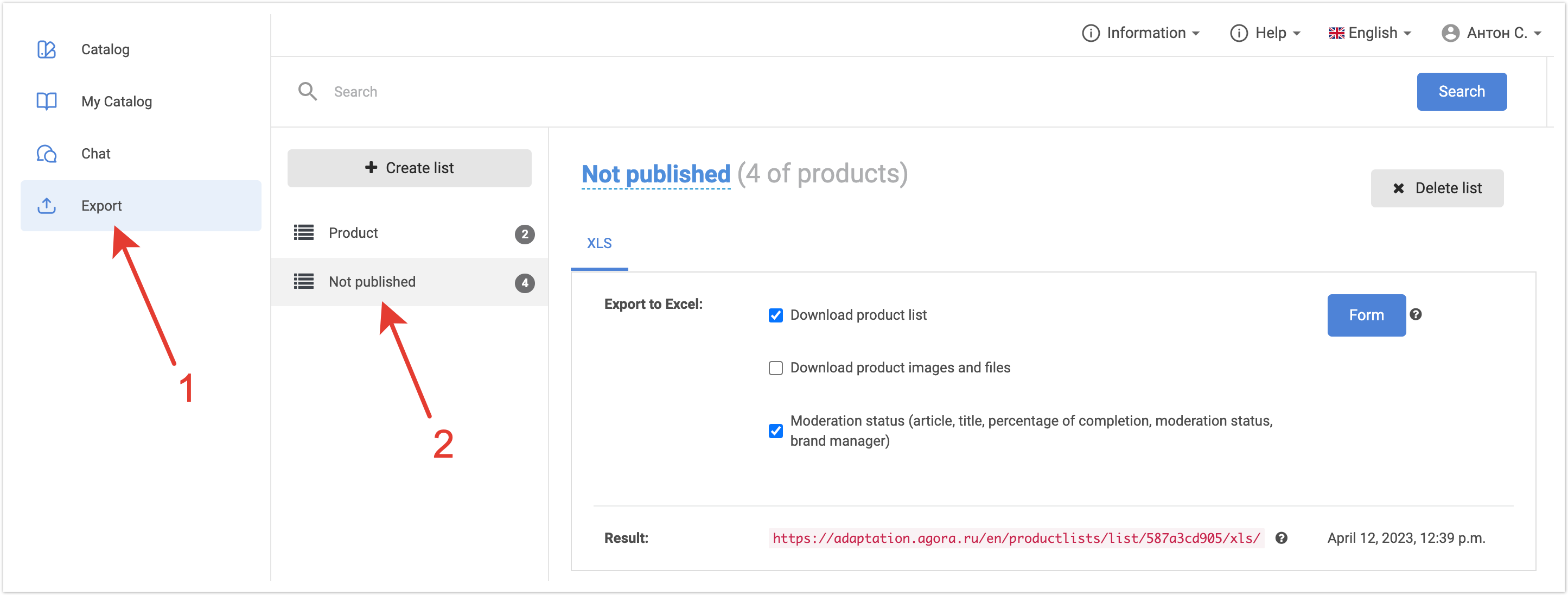This screenshot has width=1568, height=595.
Task: Open the Information dropdown menu
Action: [x=1140, y=33]
